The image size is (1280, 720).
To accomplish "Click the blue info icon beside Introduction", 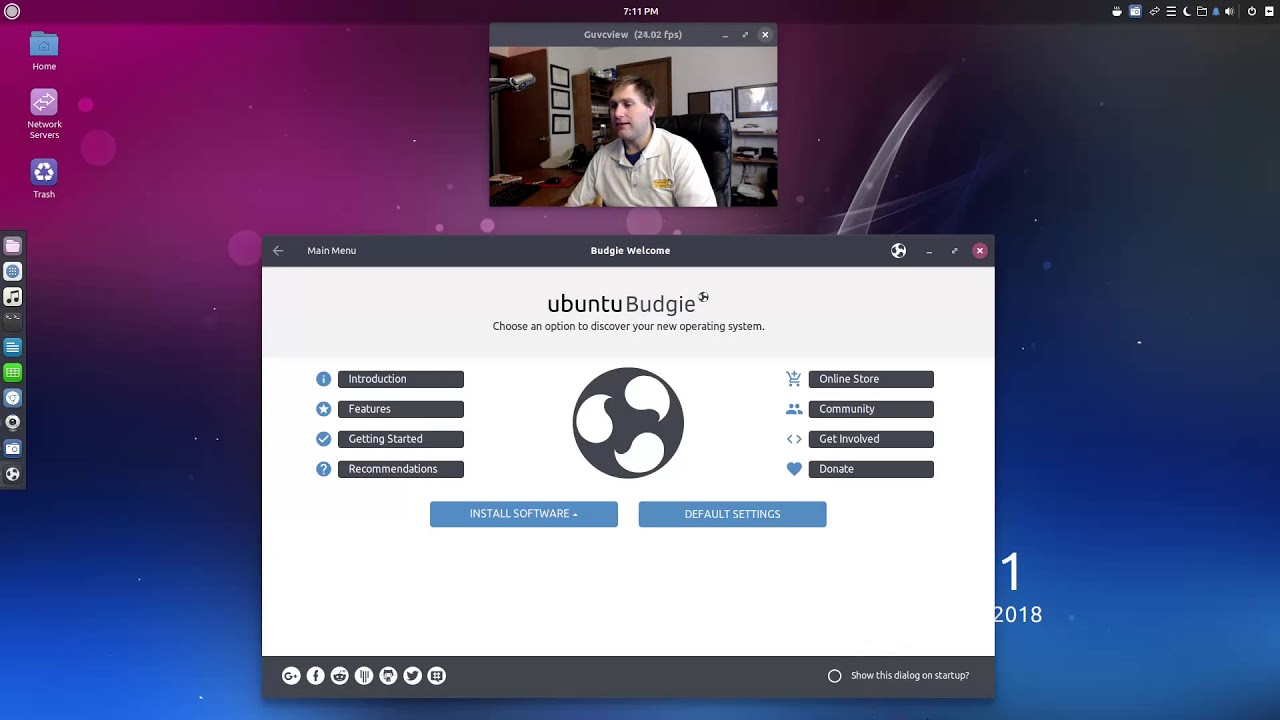I will click(323, 379).
